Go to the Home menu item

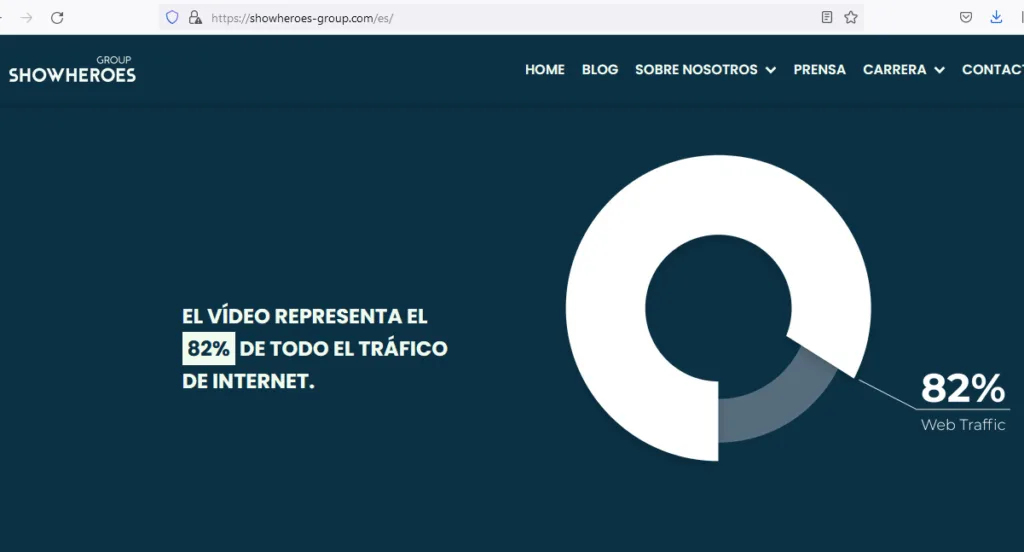click(x=545, y=70)
